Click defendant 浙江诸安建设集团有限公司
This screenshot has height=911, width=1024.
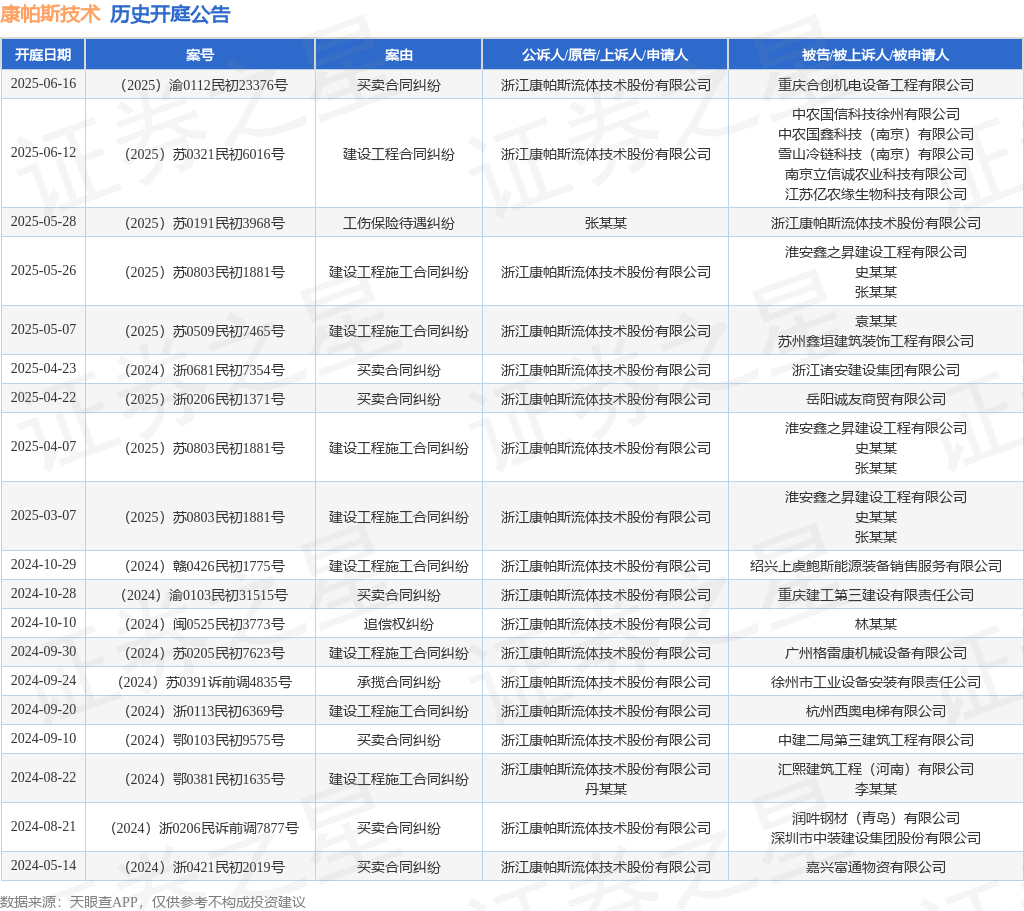[x=876, y=370]
